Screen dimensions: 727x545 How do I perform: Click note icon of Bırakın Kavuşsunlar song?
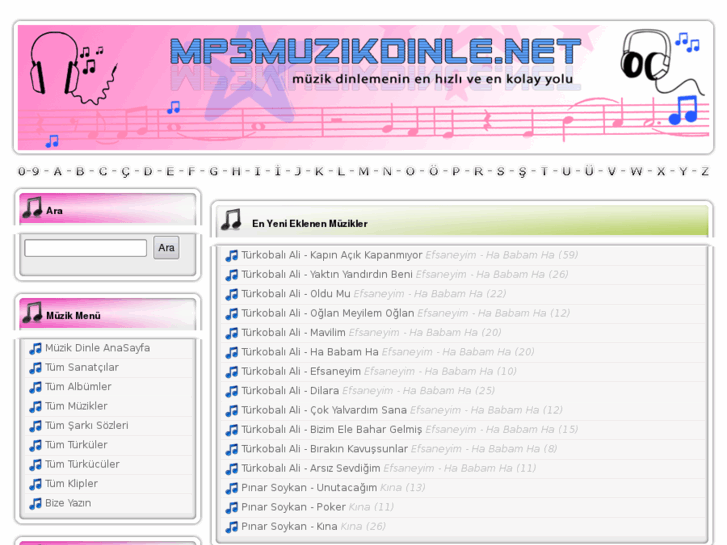(x=231, y=449)
